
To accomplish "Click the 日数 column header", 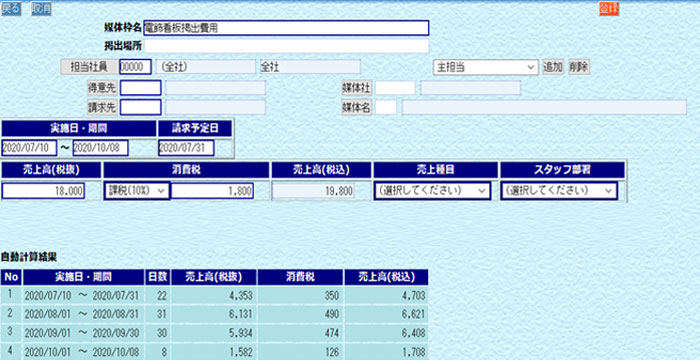I will 158,277.
